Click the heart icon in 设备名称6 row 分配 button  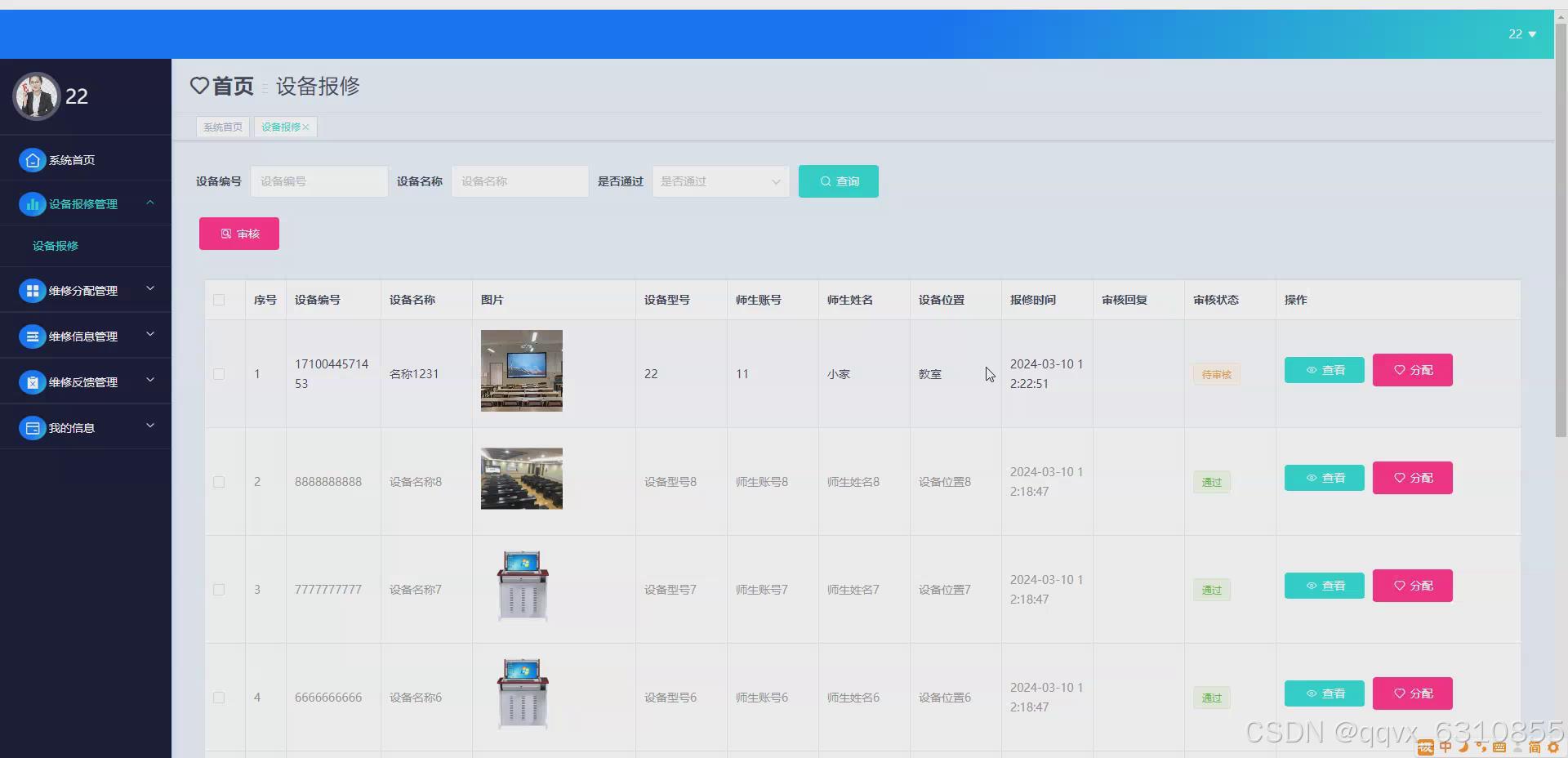pyautogui.click(x=1400, y=693)
